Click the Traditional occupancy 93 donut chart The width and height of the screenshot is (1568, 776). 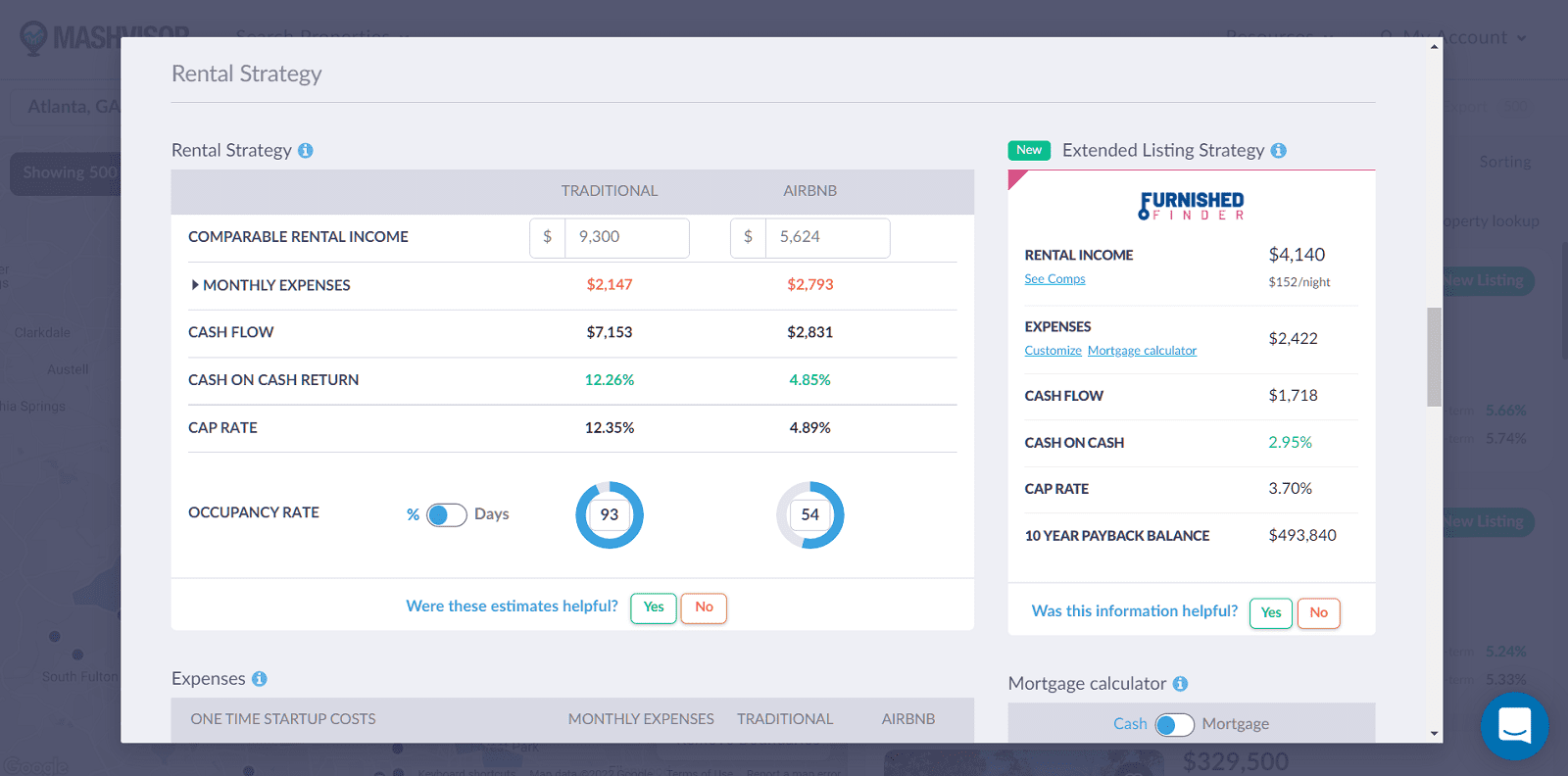(x=610, y=514)
